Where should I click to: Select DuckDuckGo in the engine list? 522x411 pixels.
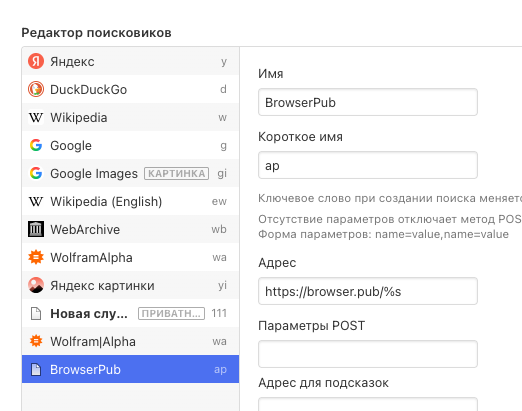(x=131, y=89)
